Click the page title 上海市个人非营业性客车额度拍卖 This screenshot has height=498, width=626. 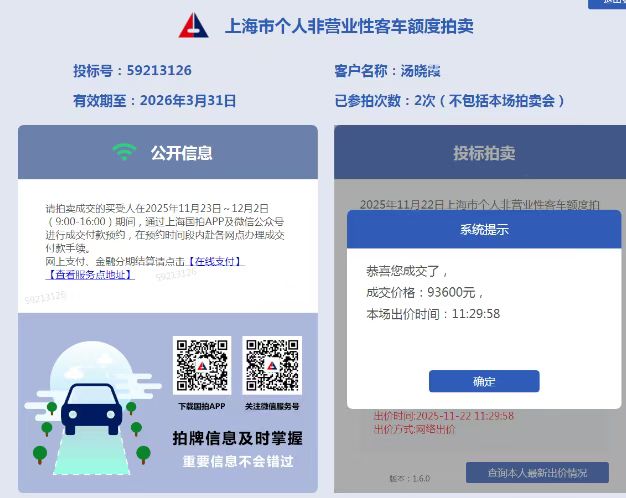click(x=349, y=26)
